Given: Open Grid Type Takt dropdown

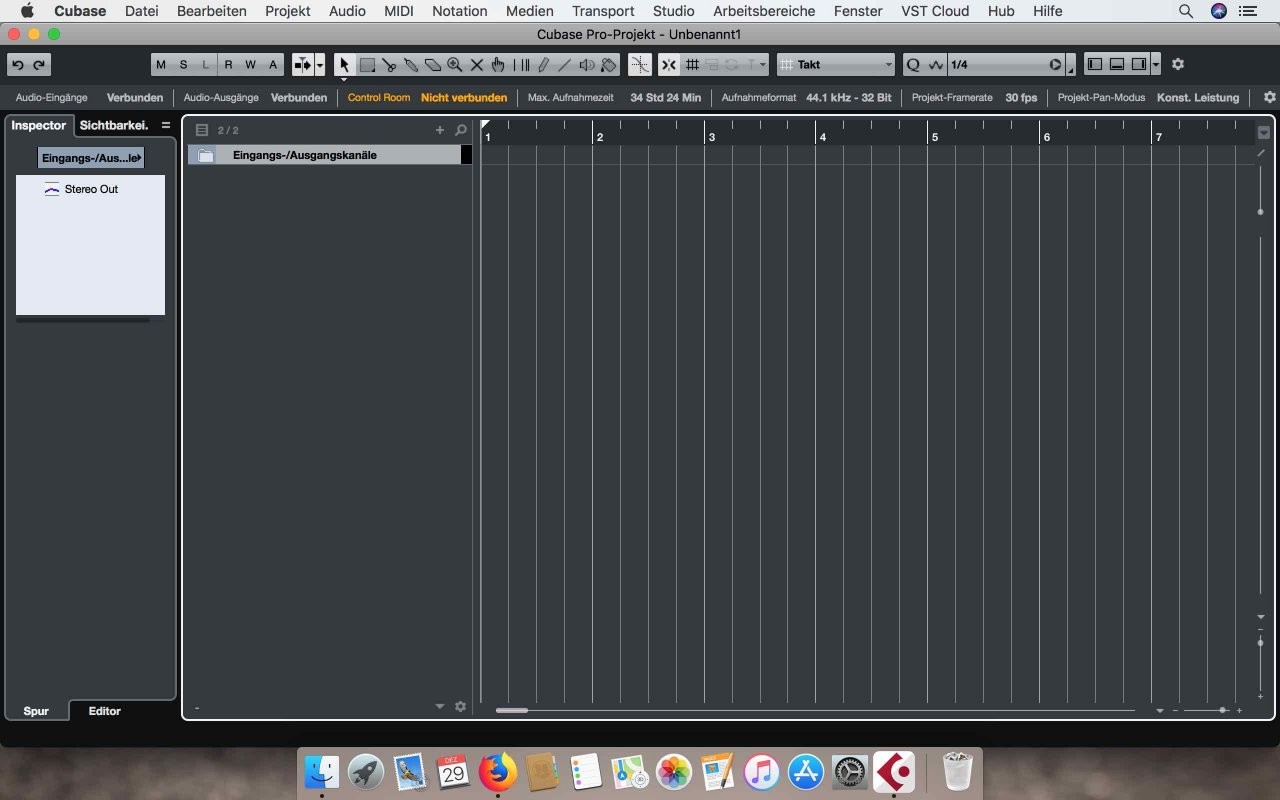Looking at the screenshot, I should pos(837,65).
